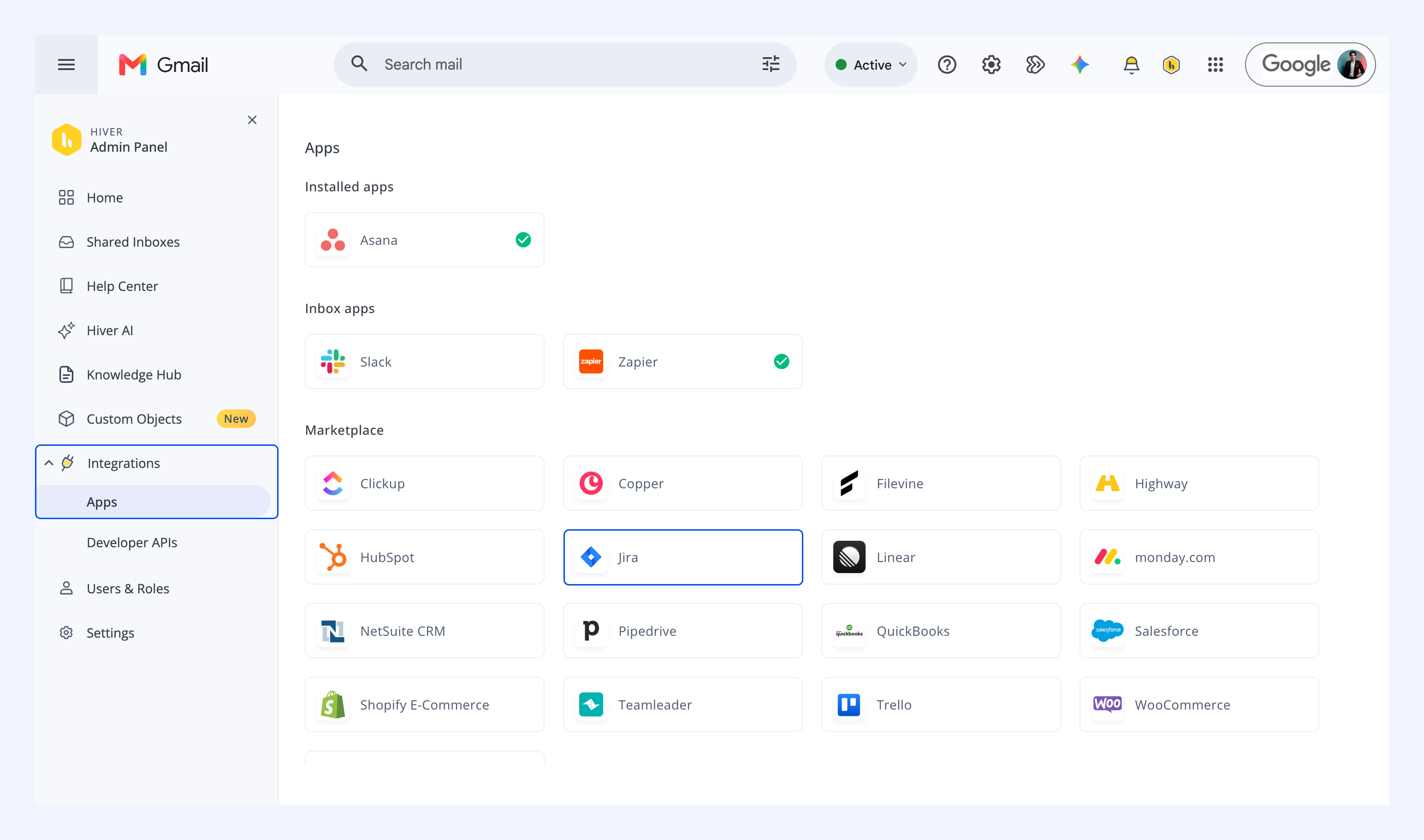Screen dimensions: 1424x840
Task: Open the notifications bell
Action: coord(1131,65)
